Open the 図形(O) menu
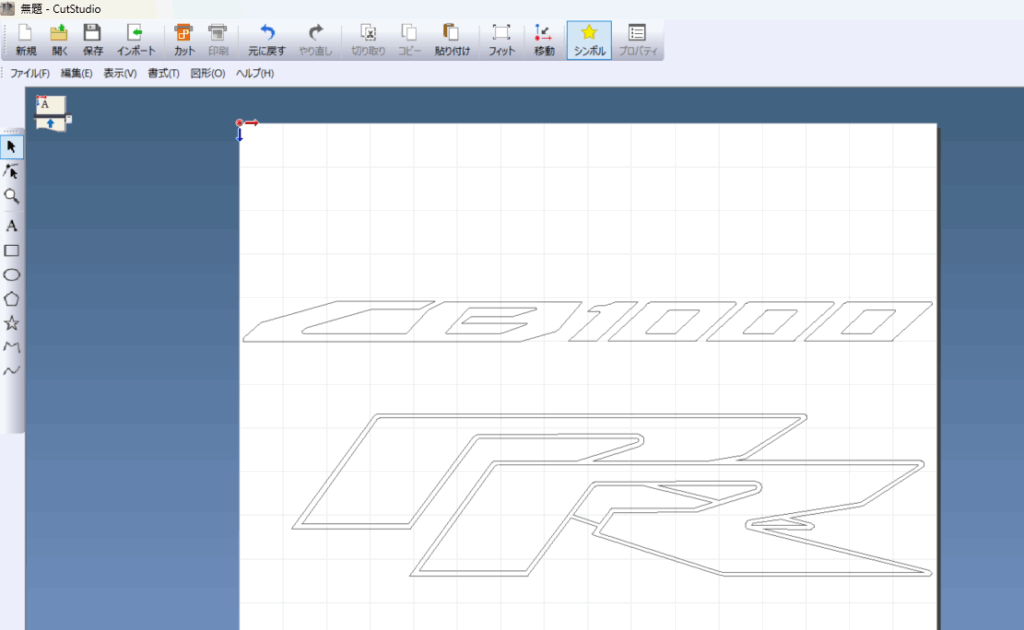Viewport: 1024px width, 630px height. [x=208, y=73]
